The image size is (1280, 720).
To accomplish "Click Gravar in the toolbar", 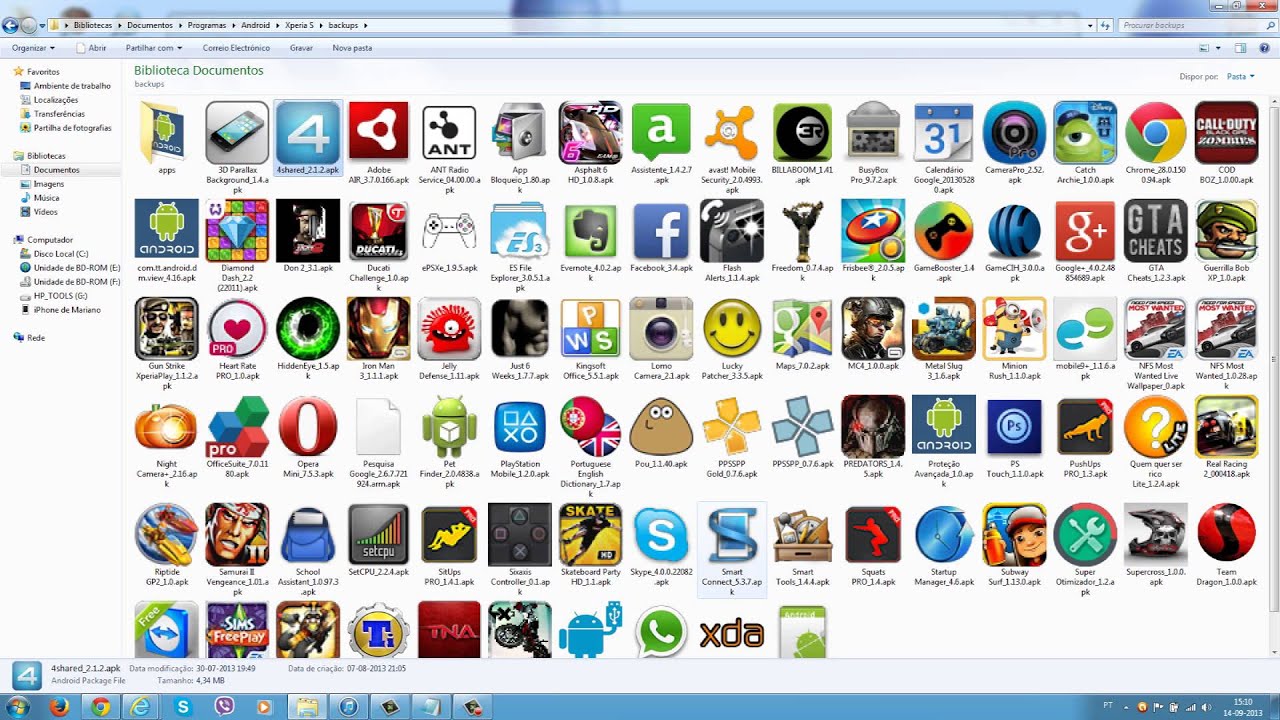I will tap(301, 48).
